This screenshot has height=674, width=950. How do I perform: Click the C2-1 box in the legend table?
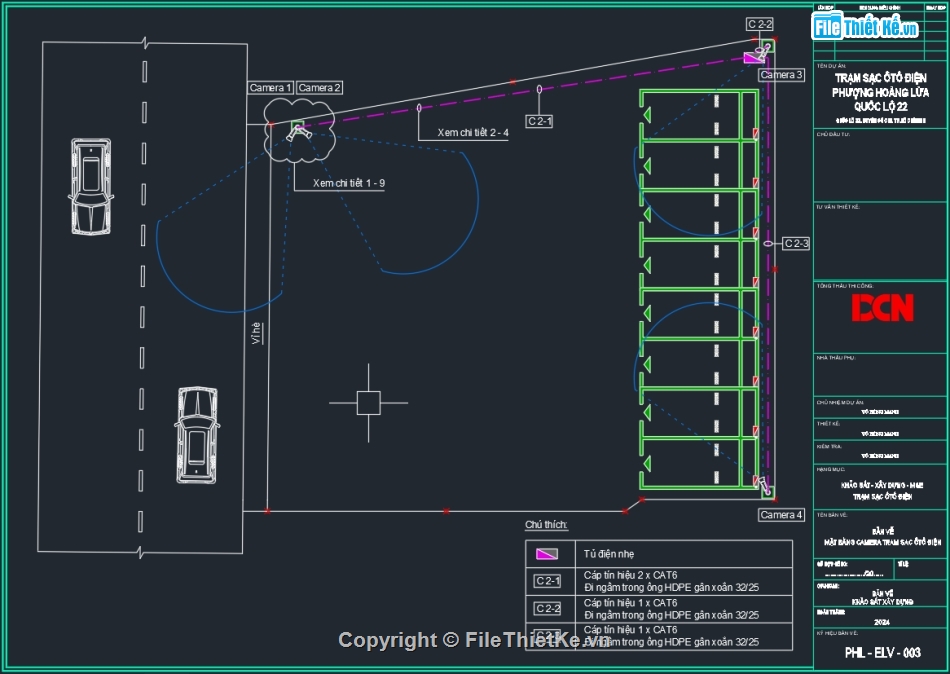[547, 581]
